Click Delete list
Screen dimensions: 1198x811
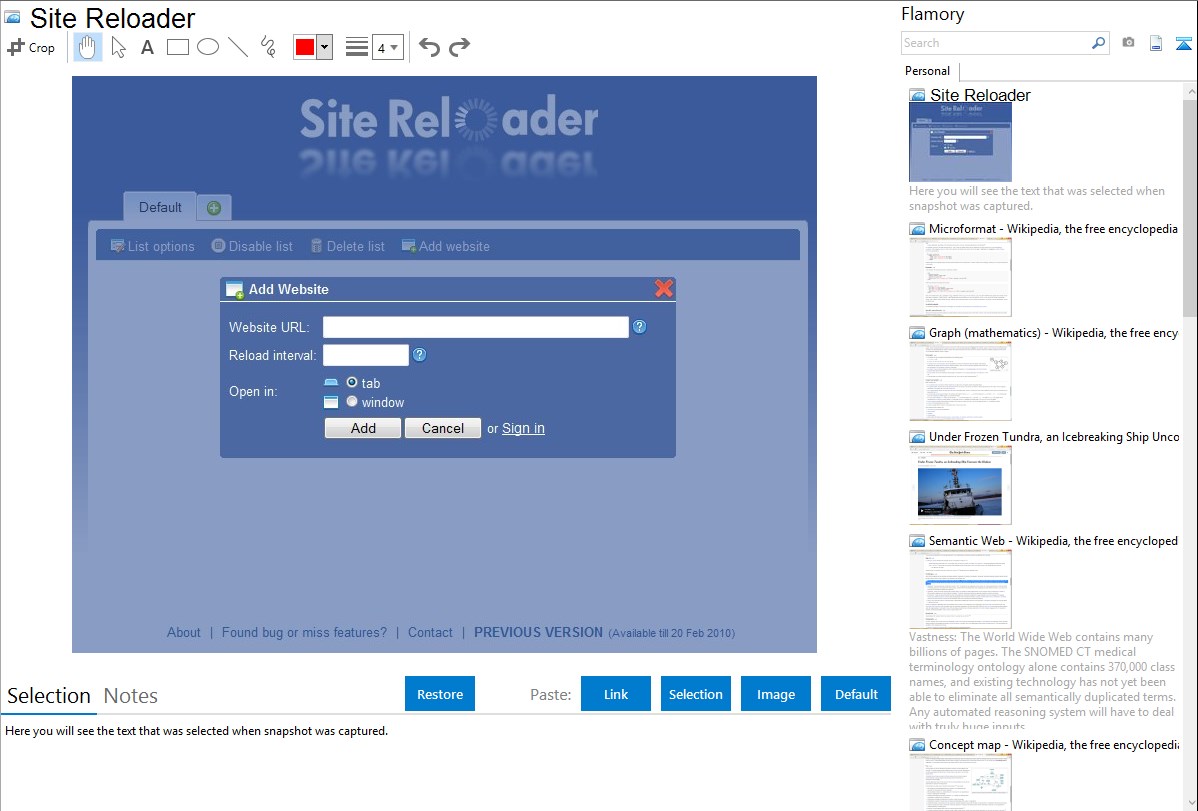(x=348, y=246)
